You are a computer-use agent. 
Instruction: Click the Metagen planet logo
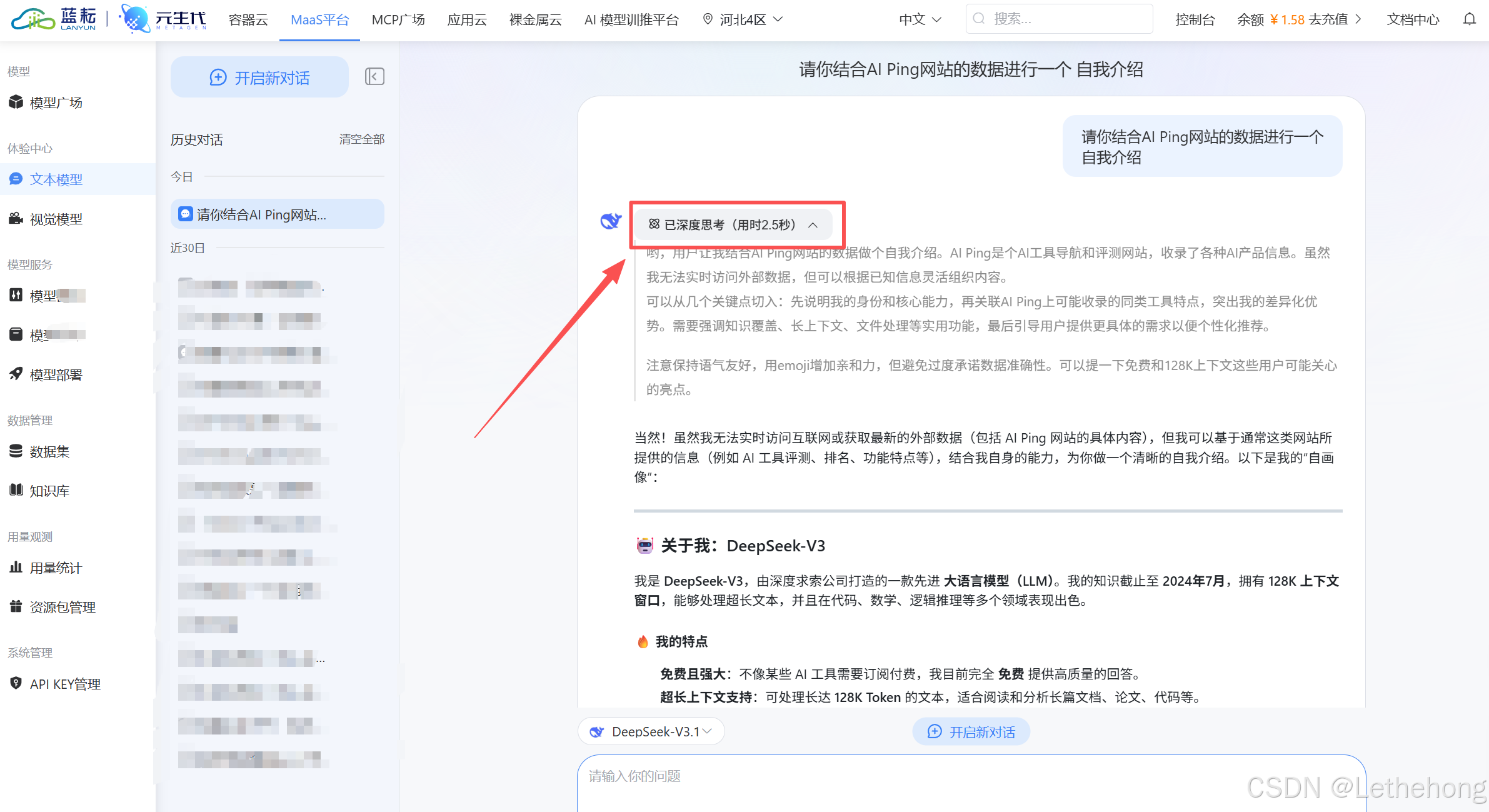pos(163,19)
